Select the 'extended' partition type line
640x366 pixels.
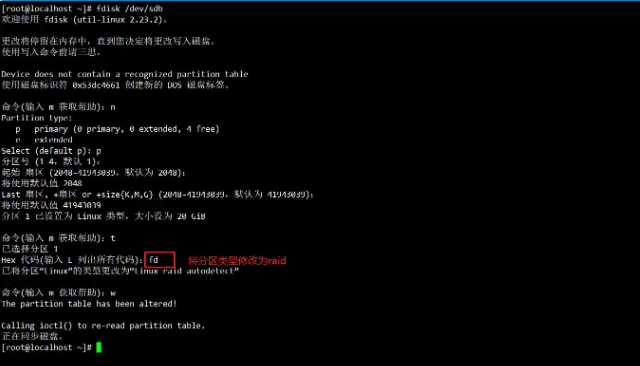[x=44, y=140]
